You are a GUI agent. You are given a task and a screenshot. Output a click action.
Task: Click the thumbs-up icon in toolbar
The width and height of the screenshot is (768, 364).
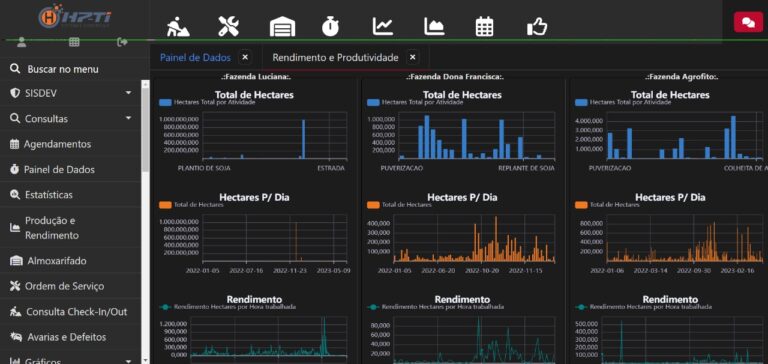click(537, 26)
